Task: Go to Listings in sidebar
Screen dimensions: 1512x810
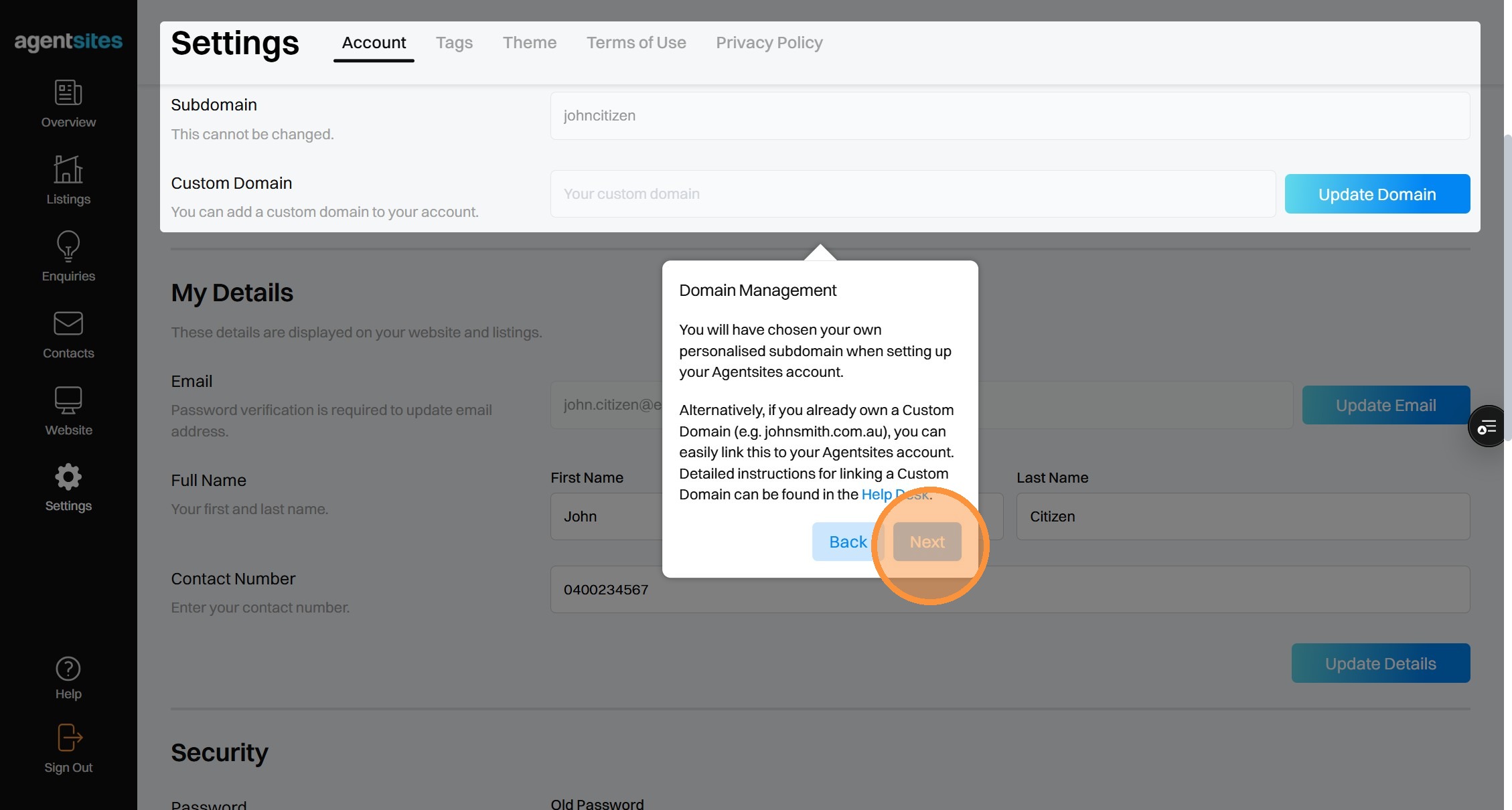Action: click(x=68, y=170)
